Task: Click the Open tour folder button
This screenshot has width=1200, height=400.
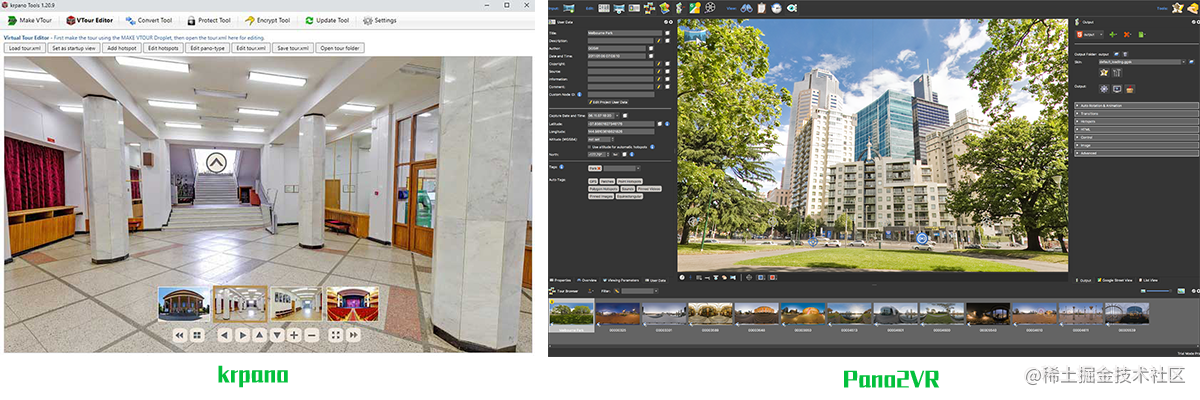Action: (341, 48)
